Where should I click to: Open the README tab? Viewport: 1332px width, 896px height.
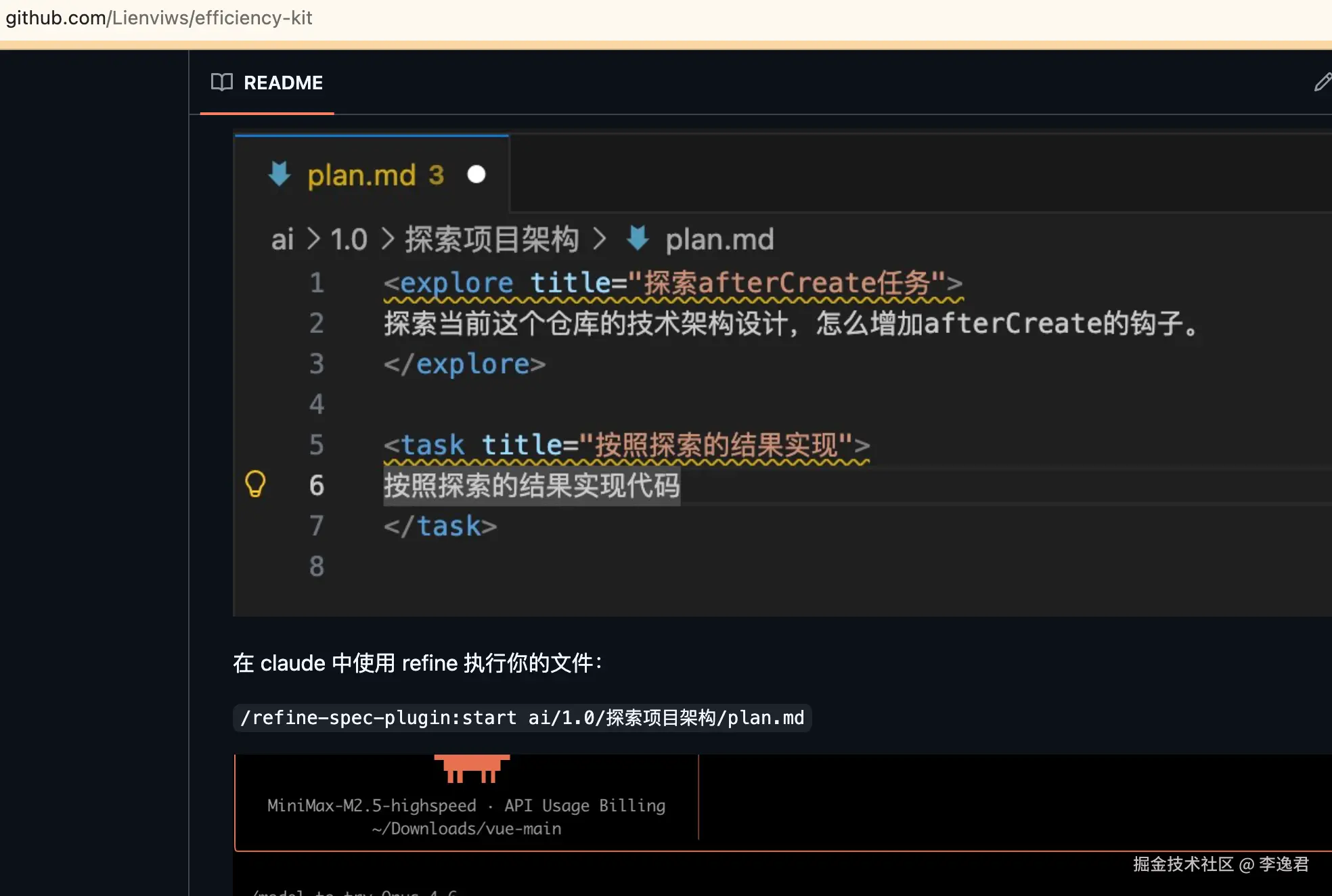[283, 83]
